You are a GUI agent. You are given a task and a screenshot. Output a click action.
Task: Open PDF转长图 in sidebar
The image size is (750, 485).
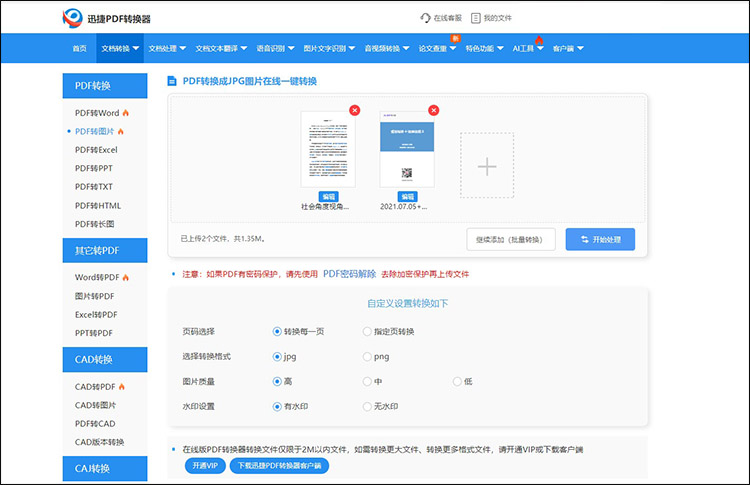tap(95, 224)
